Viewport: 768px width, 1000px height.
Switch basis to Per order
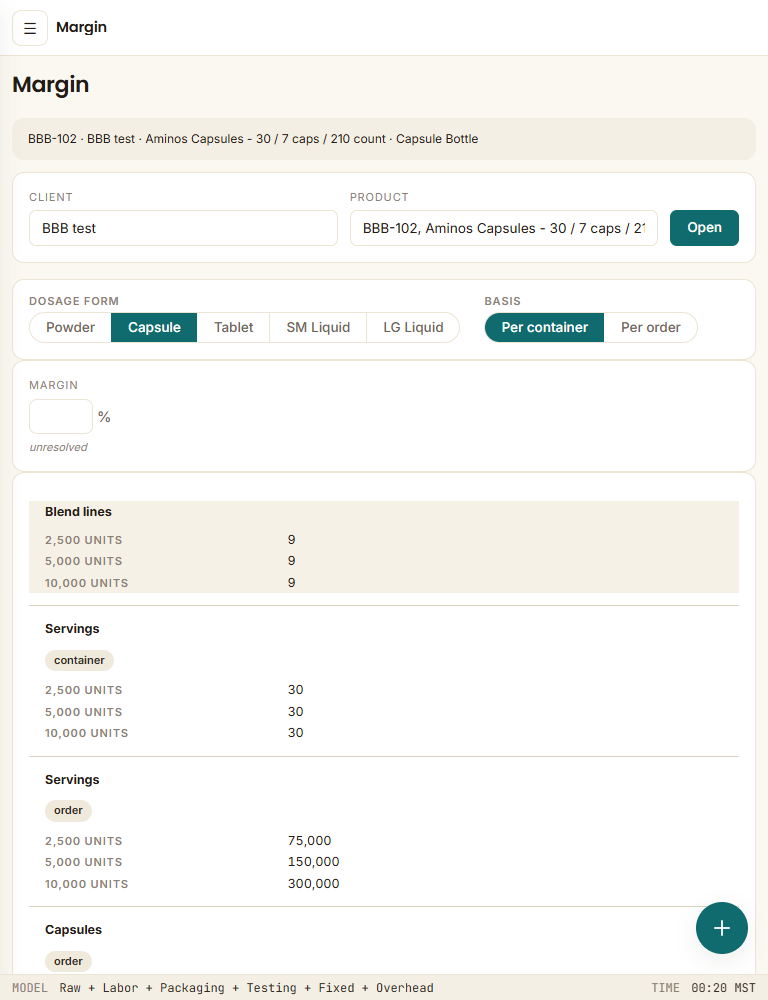click(651, 327)
